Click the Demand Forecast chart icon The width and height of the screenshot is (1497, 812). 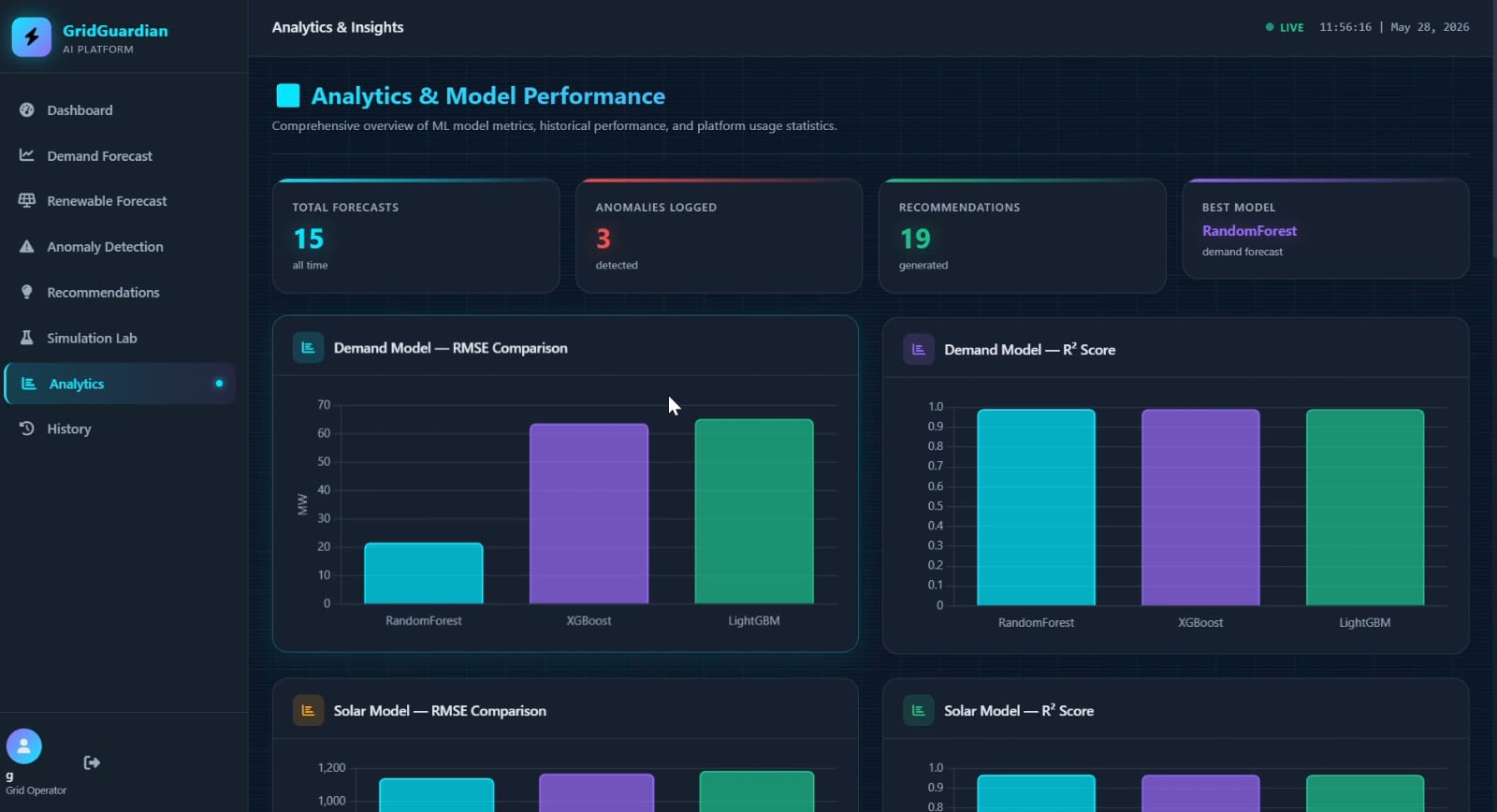coord(27,155)
